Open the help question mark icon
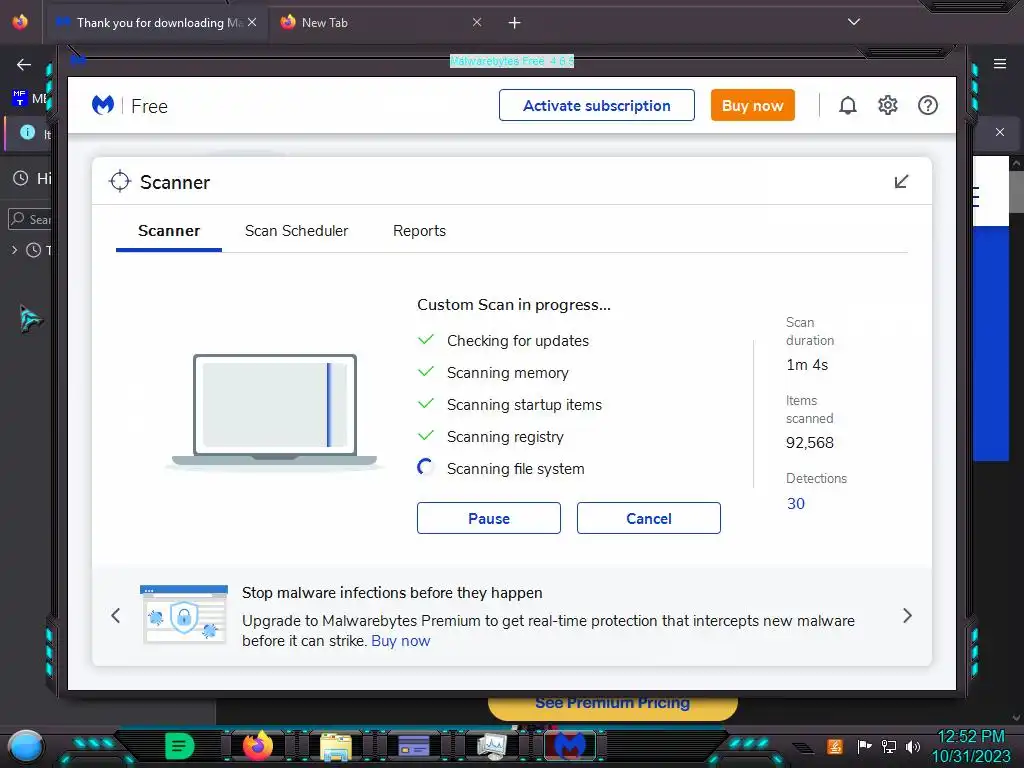The height and width of the screenshot is (768, 1024). pyautogui.click(x=927, y=105)
